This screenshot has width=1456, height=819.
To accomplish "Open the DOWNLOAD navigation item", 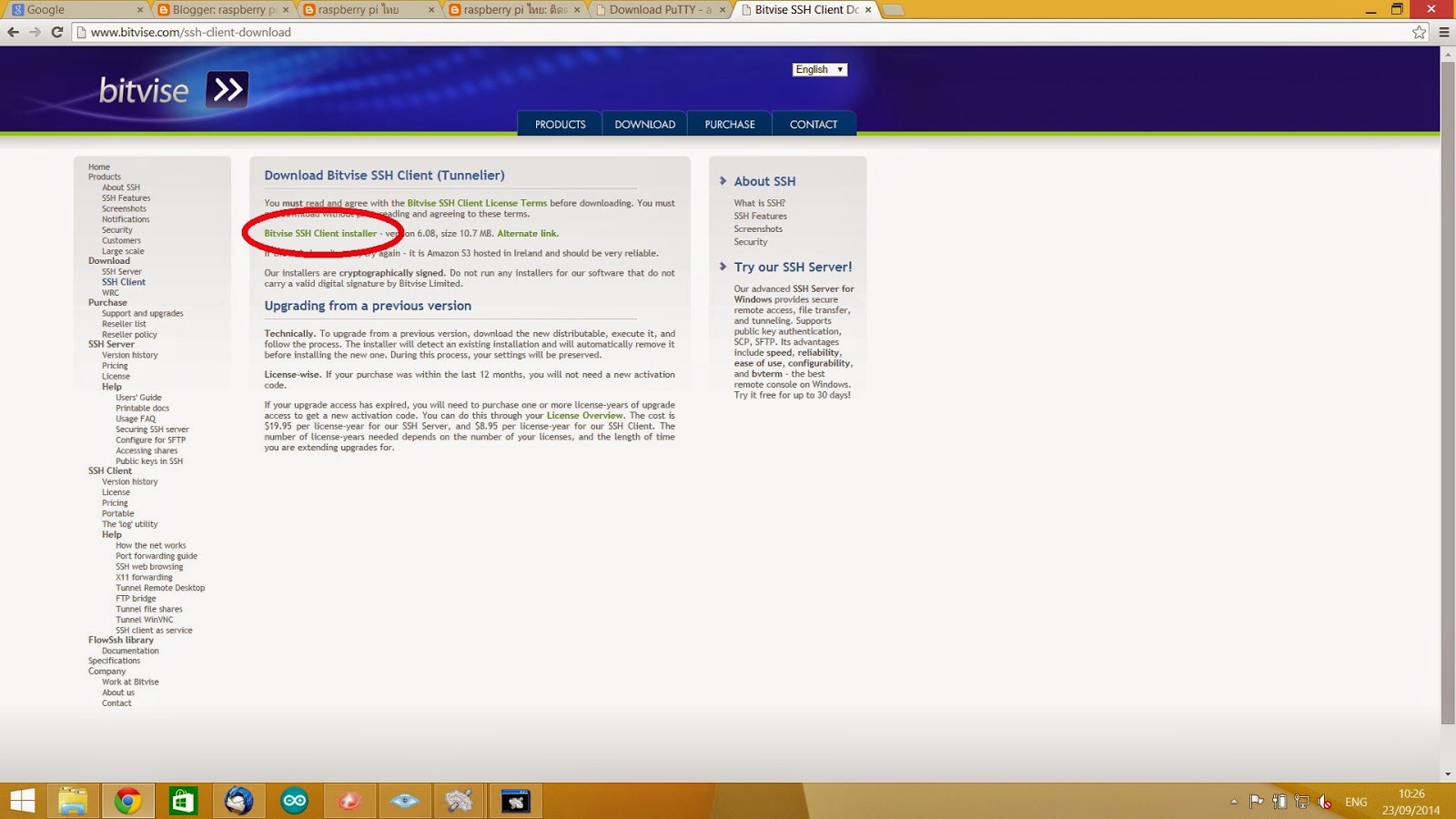I will point(645,124).
